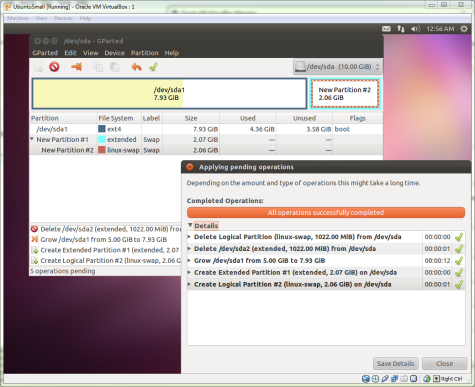Click the ext4 file system color square

click(102, 129)
